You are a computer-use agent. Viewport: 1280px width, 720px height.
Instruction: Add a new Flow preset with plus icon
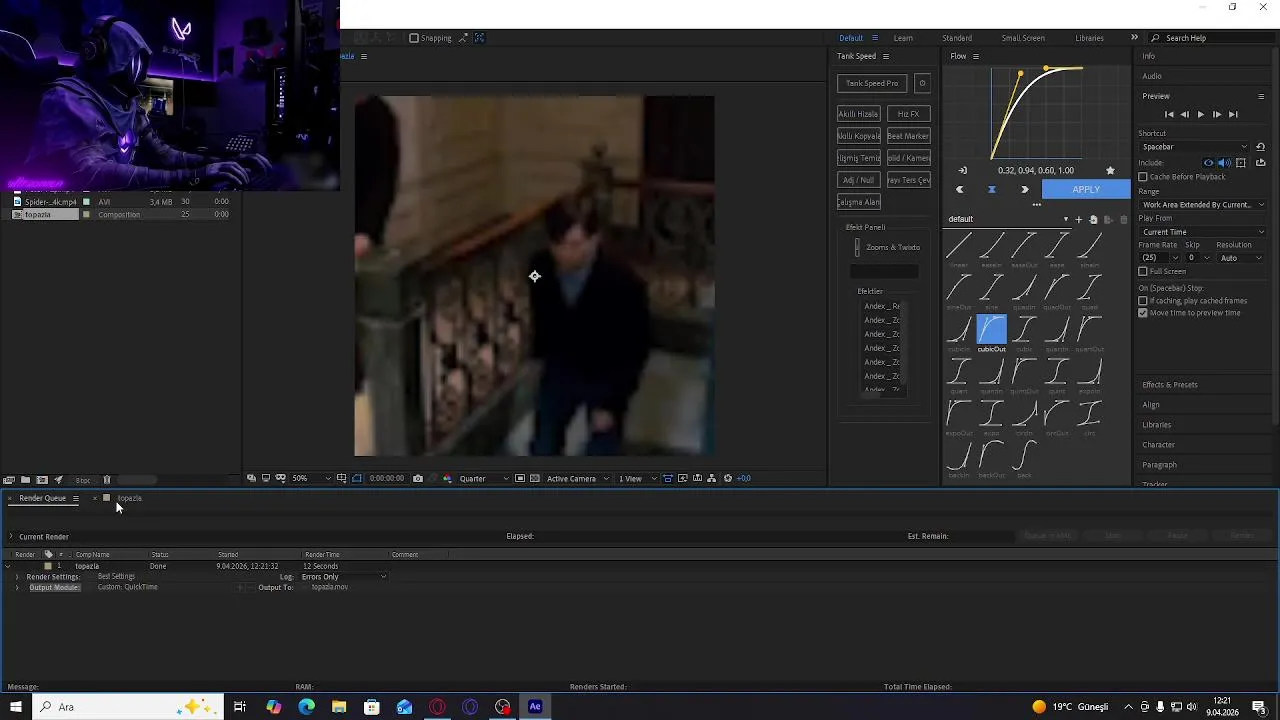1078,219
